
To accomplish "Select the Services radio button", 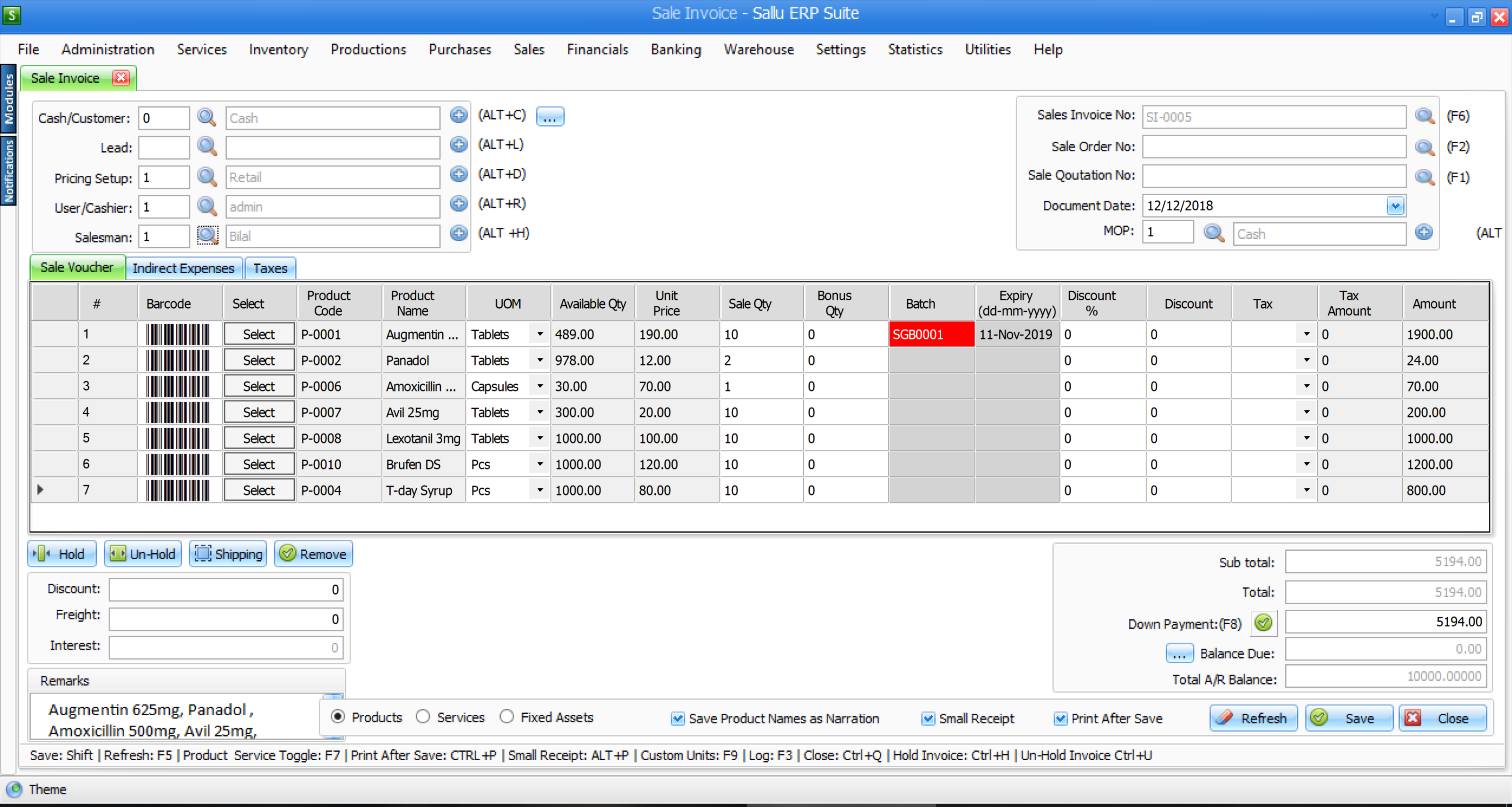I will [x=422, y=717].
